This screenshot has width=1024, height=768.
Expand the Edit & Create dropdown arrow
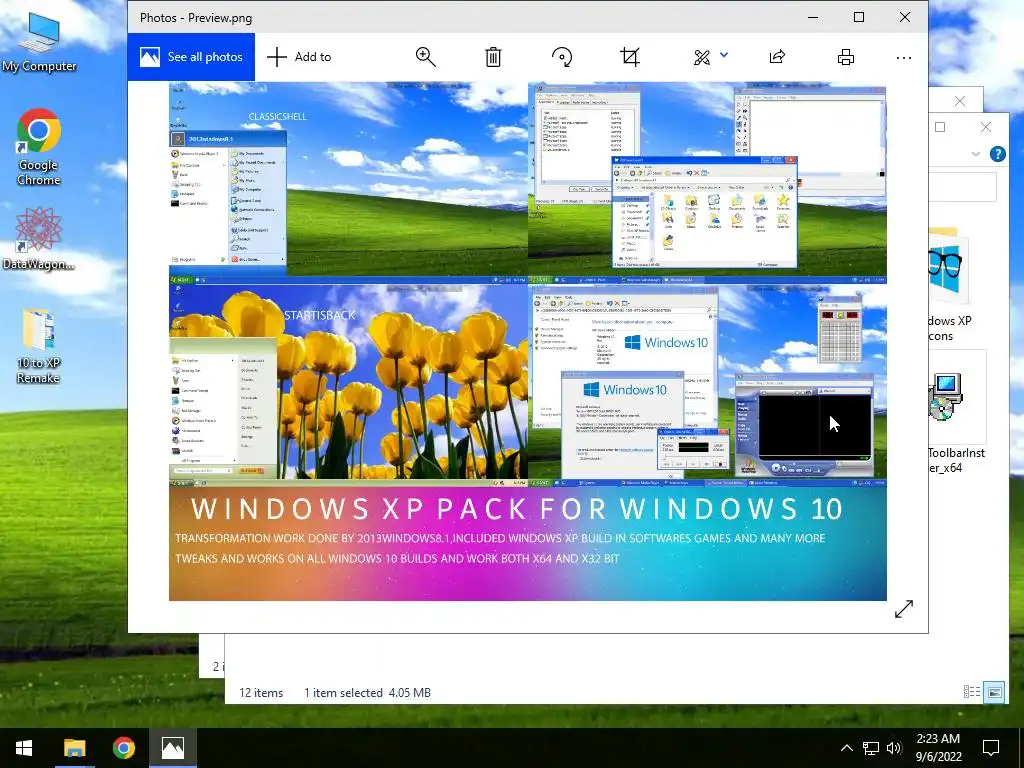point(724,56)
